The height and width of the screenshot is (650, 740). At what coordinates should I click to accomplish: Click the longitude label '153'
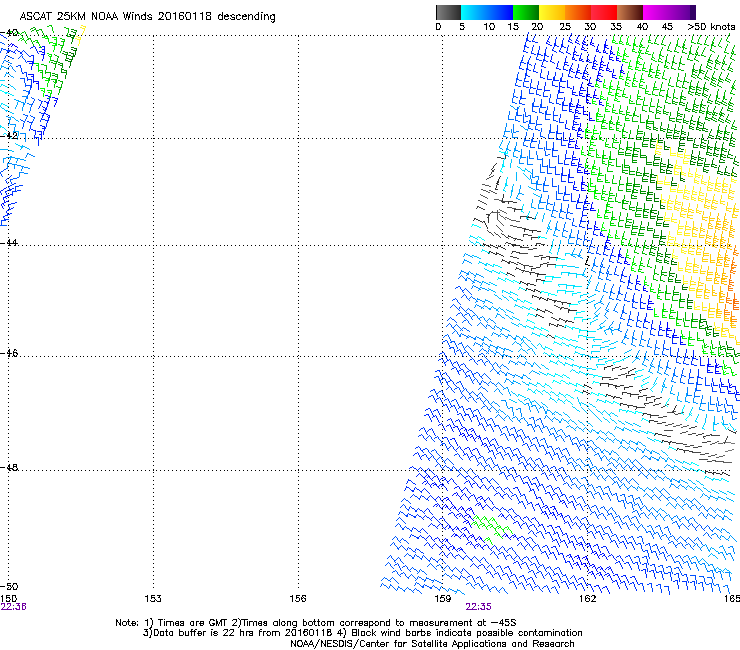tap(153, 599)
